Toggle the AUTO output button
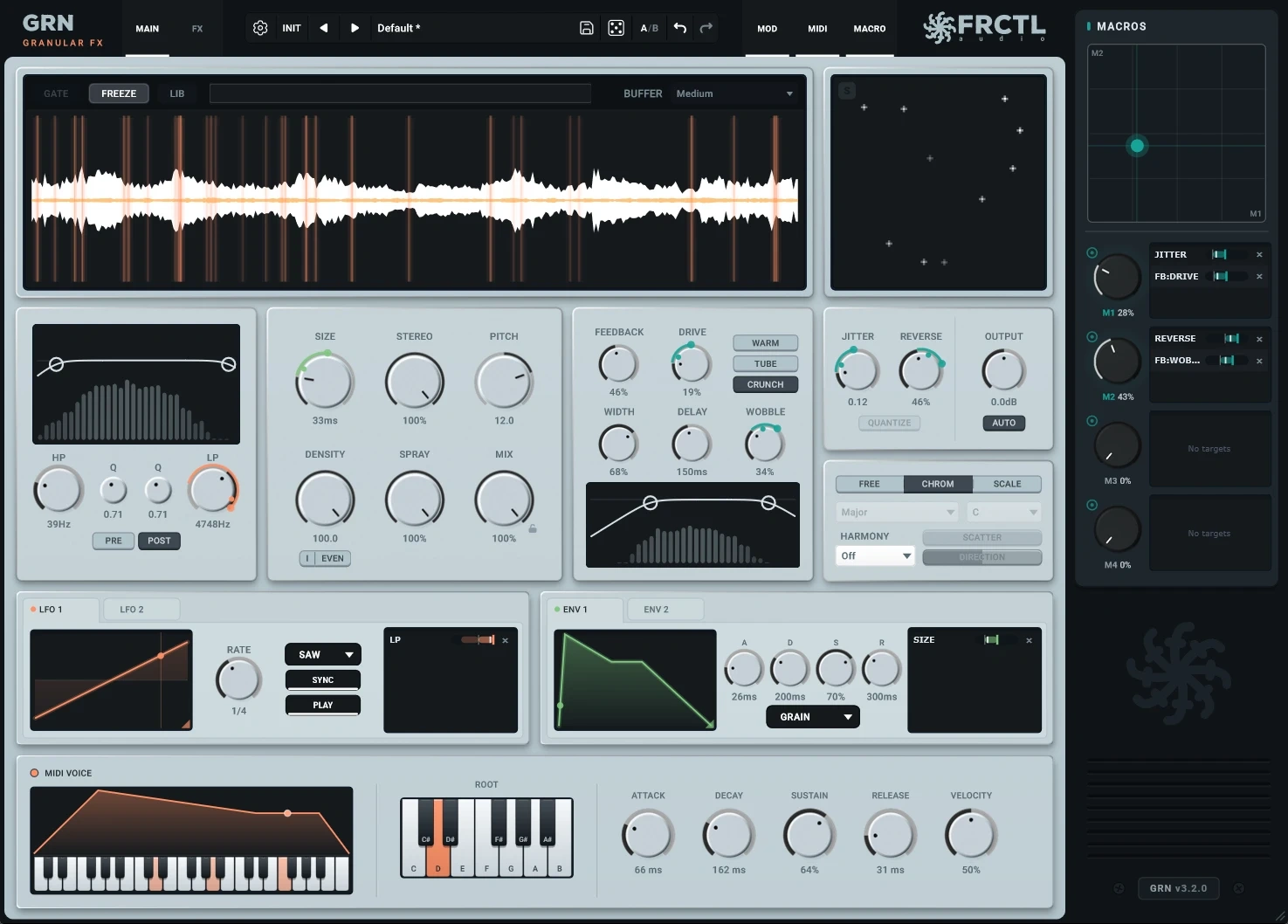 pyautogui.click(x=1004, y=423)
